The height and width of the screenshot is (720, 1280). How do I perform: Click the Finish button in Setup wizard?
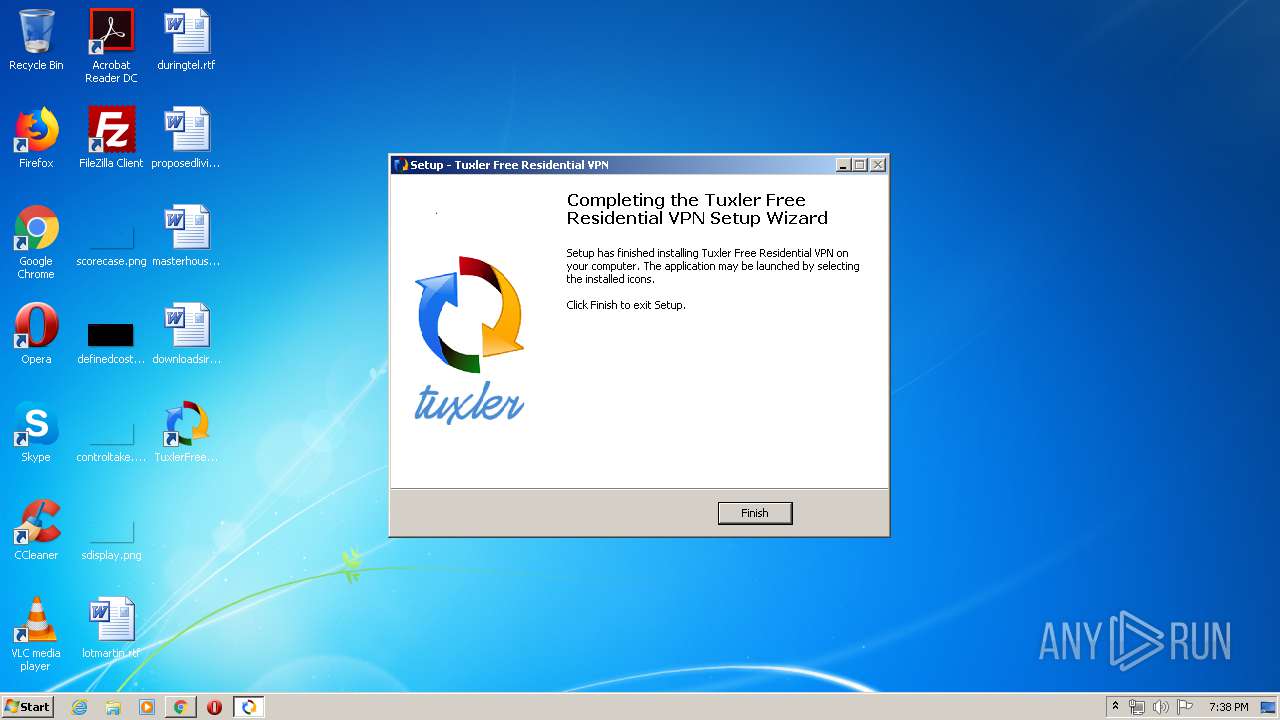click(x=755, y=513)
